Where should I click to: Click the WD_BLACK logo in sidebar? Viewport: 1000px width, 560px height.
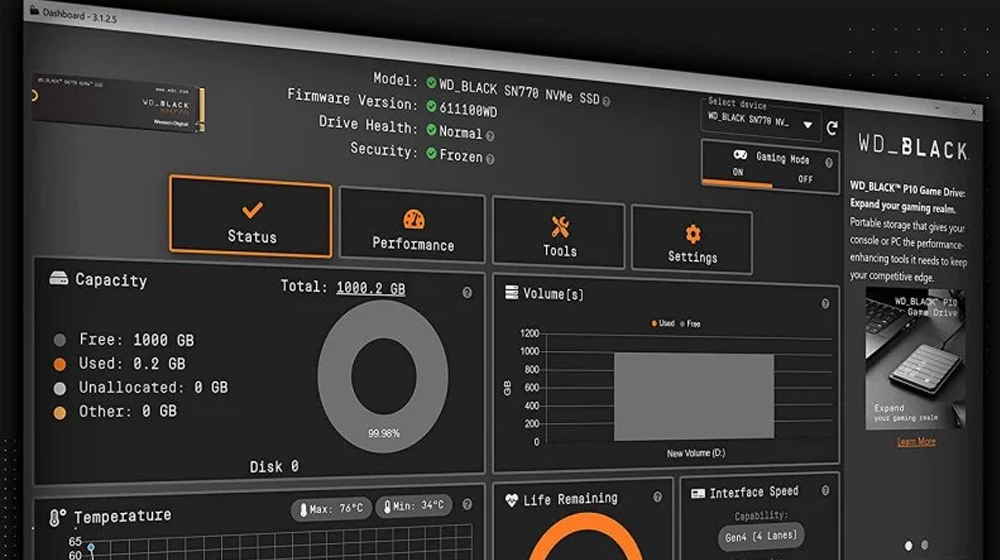point(913,147)
